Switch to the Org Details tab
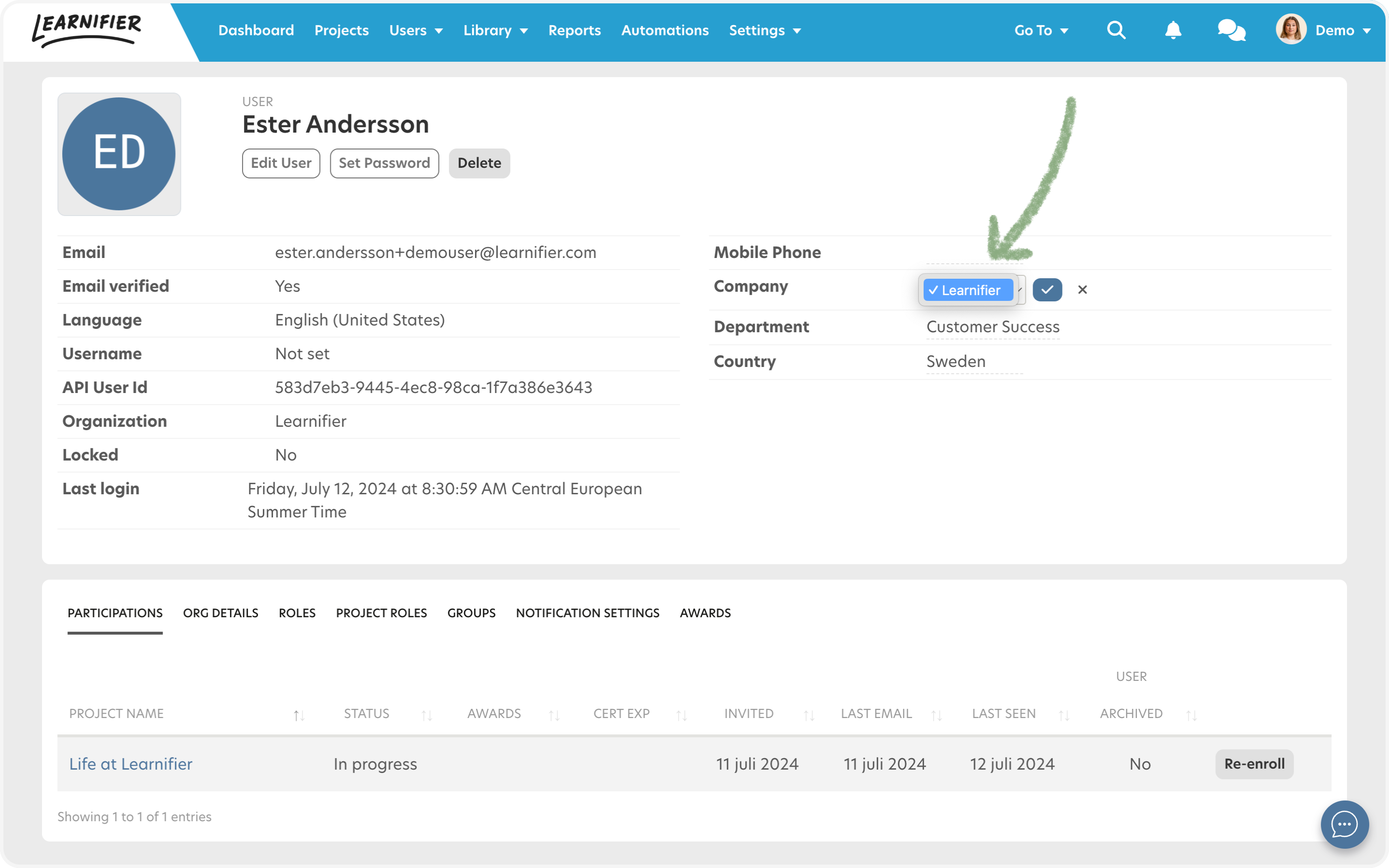 pyautogui.click(x=220, y=613)
